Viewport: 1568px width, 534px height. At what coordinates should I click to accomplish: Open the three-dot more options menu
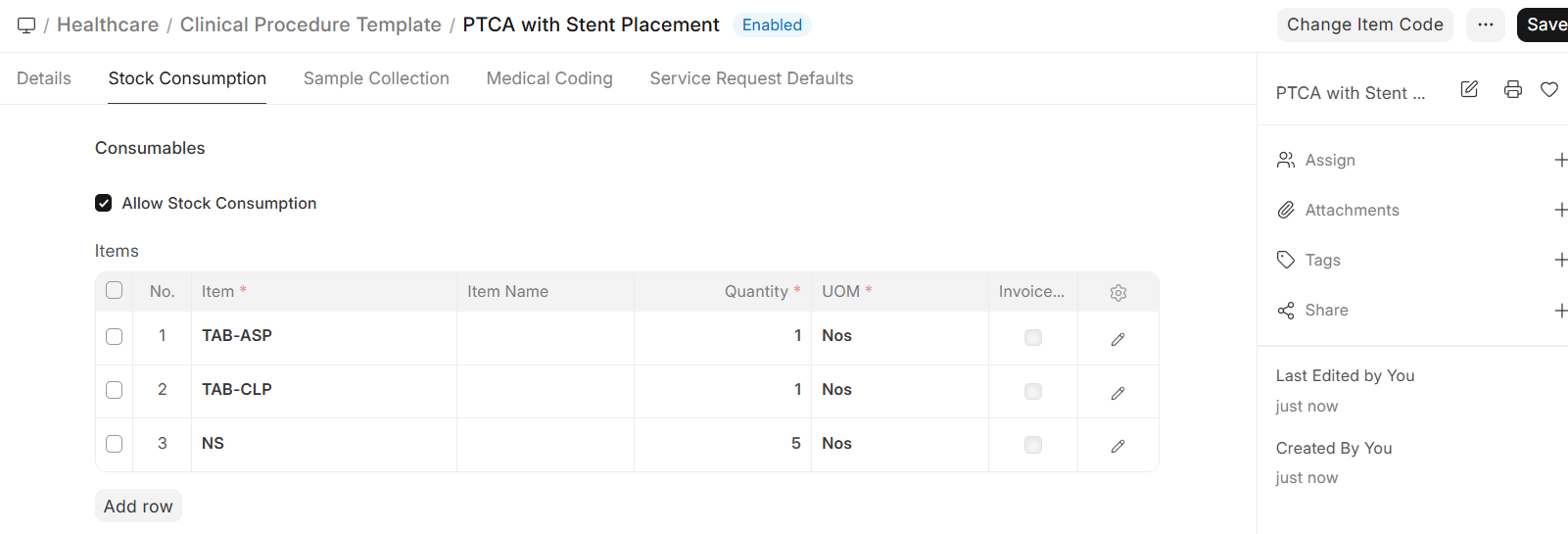(1485, 24)
